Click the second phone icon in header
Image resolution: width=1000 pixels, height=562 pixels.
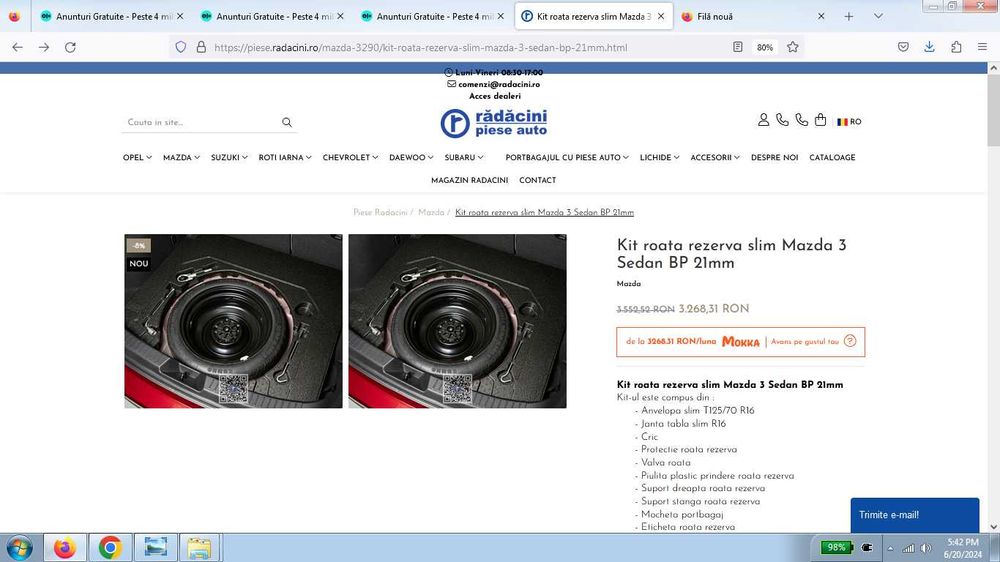(802, 120)
